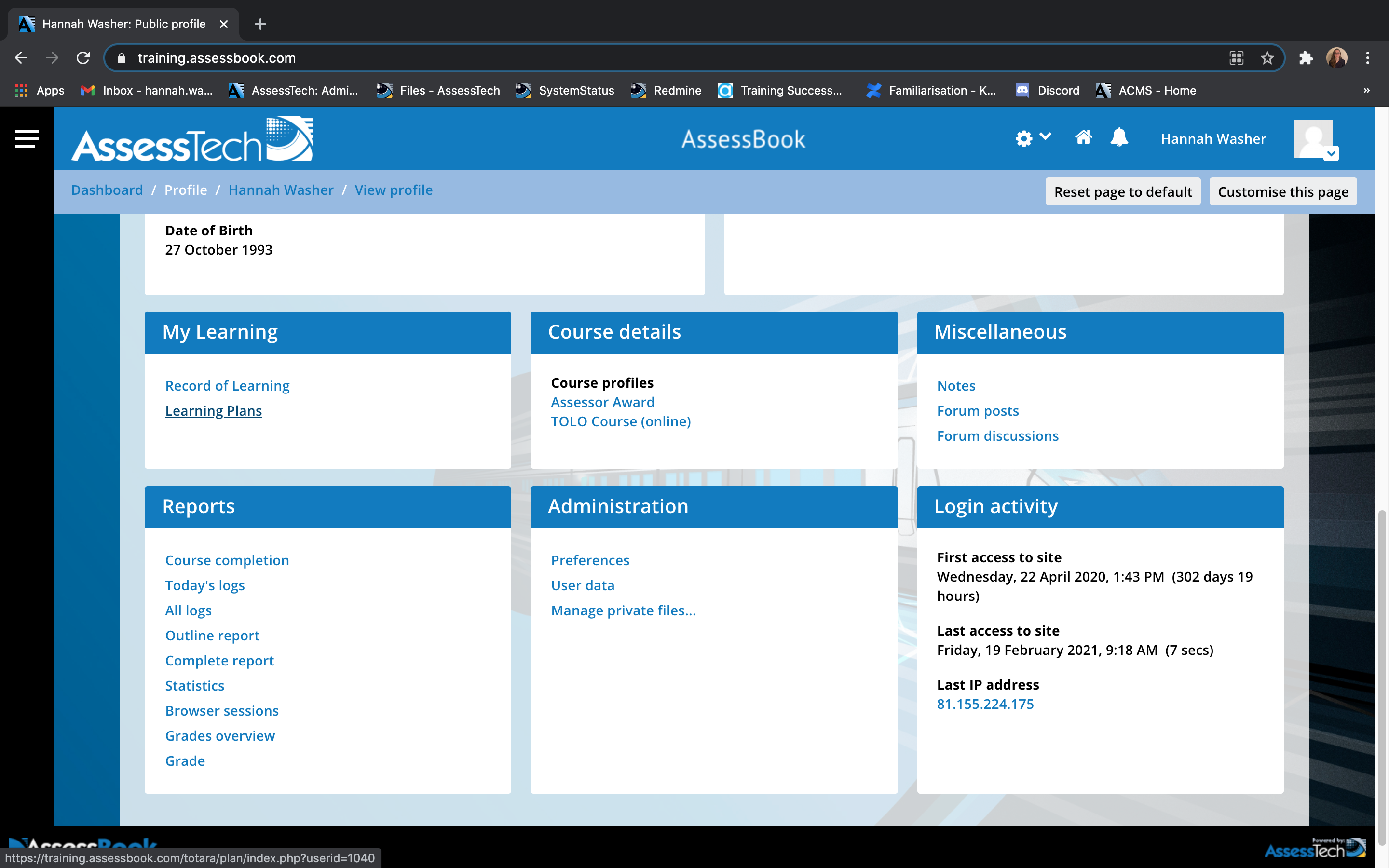1389x868 pixels.
Task: Open SystemStatus bookmark
Action: (564, 90)
